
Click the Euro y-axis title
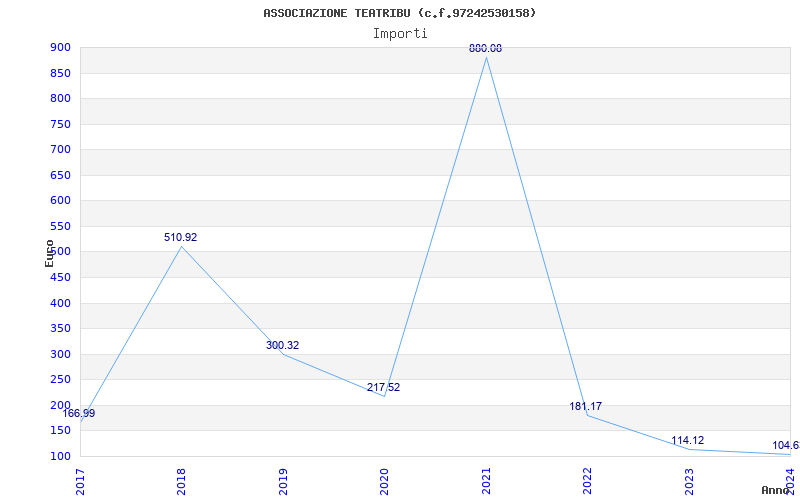(x=49, y=253)
